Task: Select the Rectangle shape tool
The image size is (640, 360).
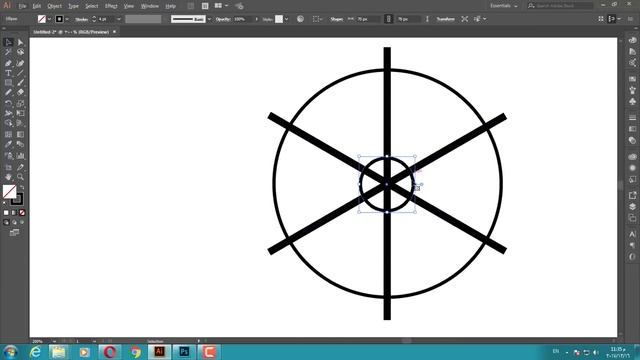Action: coord(8,83)
